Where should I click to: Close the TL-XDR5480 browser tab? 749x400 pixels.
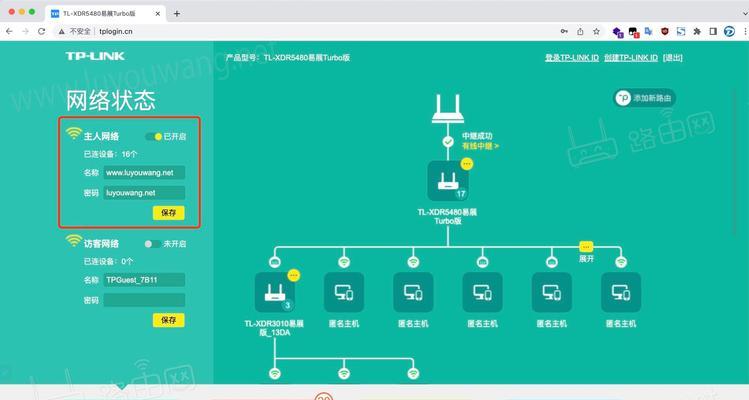[x=158, y=14]
